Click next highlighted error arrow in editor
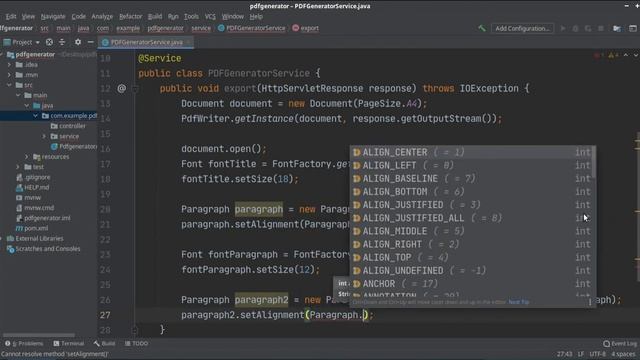Viewport: 640px width, 360px height. 636,55
